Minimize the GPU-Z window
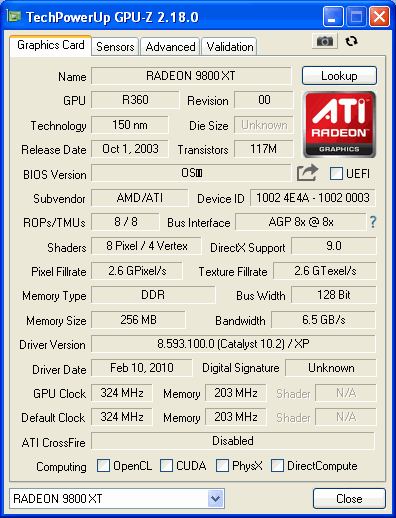396x518 pixels. [x=333, y=17]
